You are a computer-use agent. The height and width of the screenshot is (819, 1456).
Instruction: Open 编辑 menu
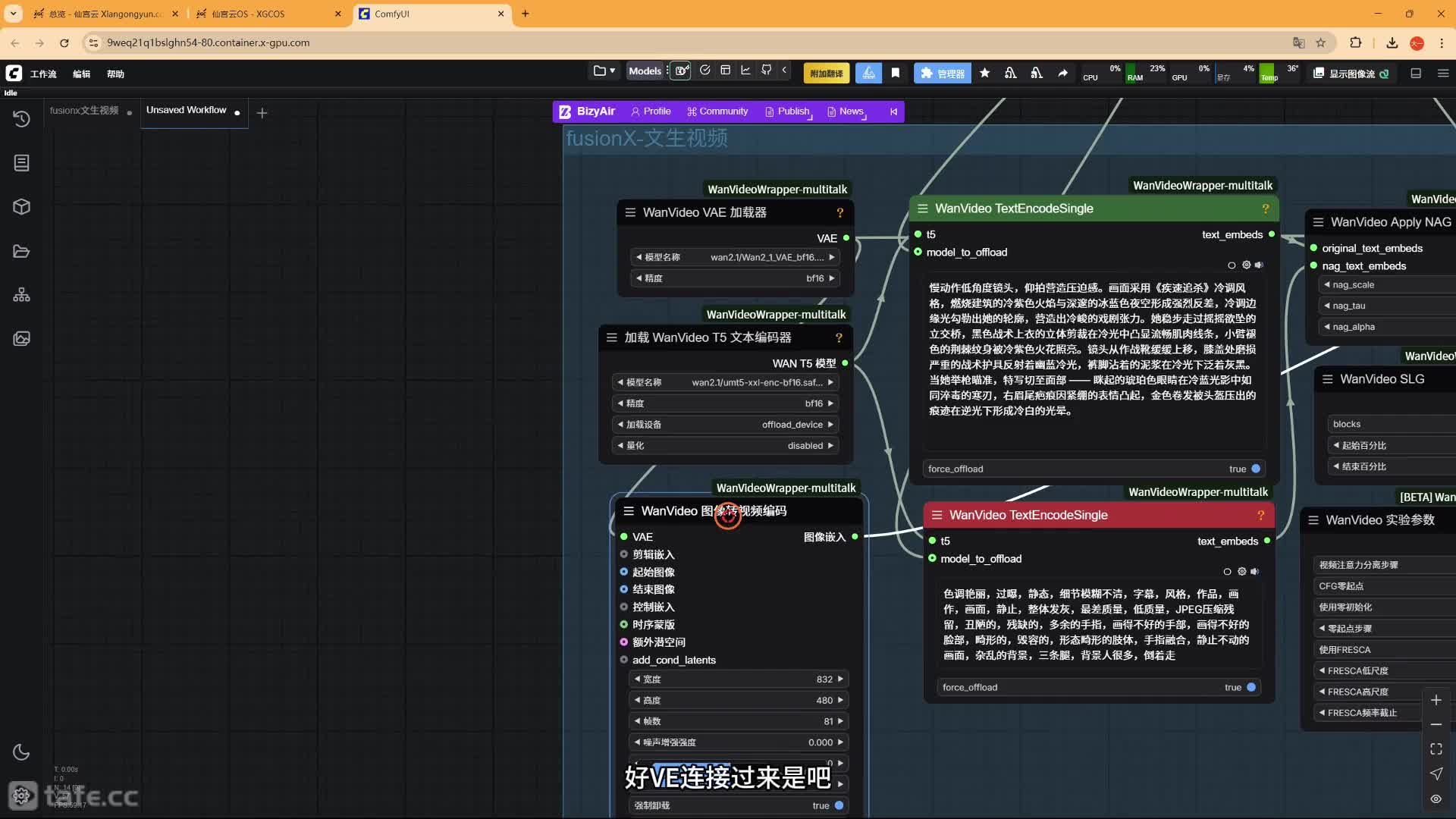(81, 74)
